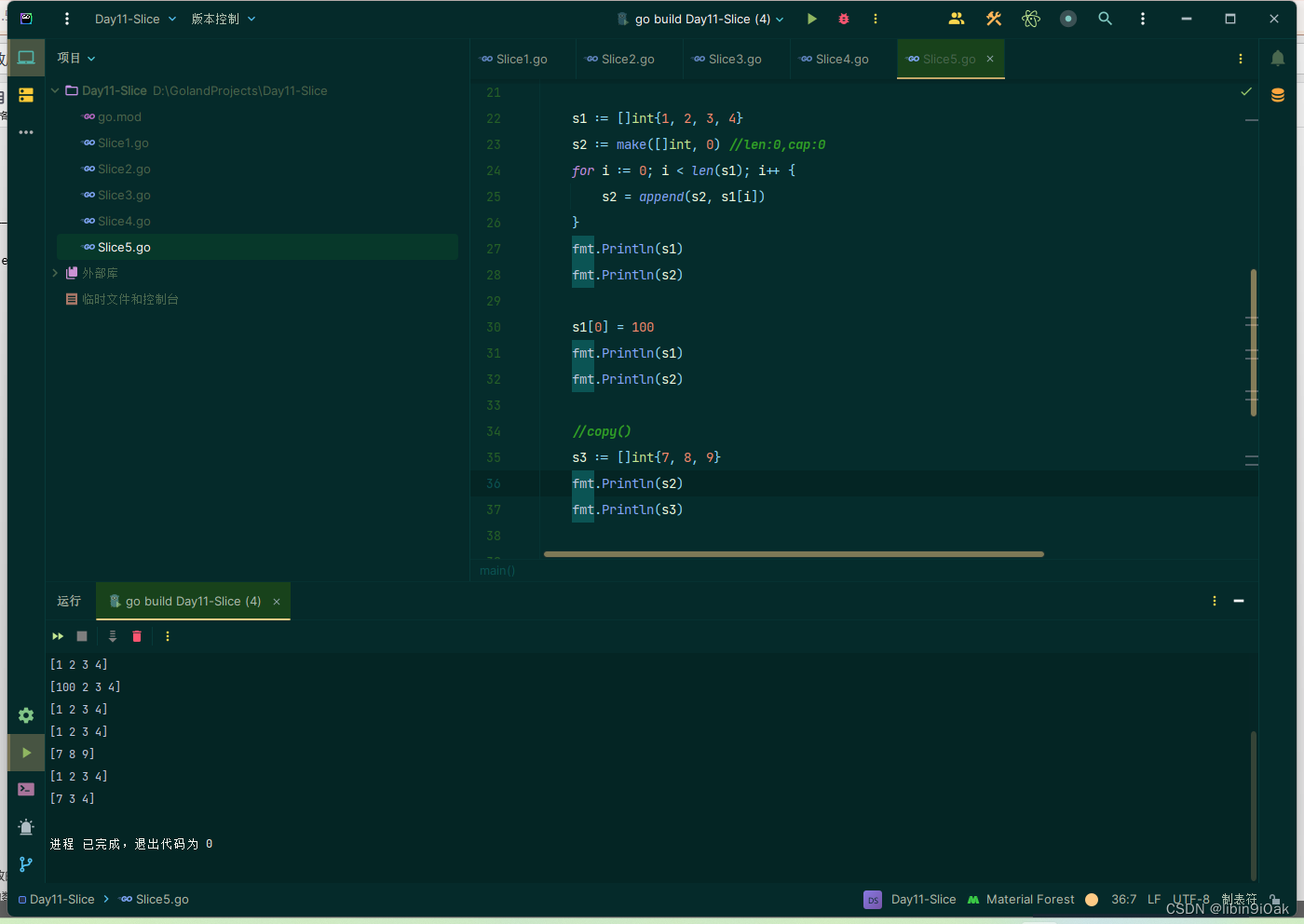Open editor tabs options kebab menu
1304x924 pixels.
click(x=1241, y=59)
